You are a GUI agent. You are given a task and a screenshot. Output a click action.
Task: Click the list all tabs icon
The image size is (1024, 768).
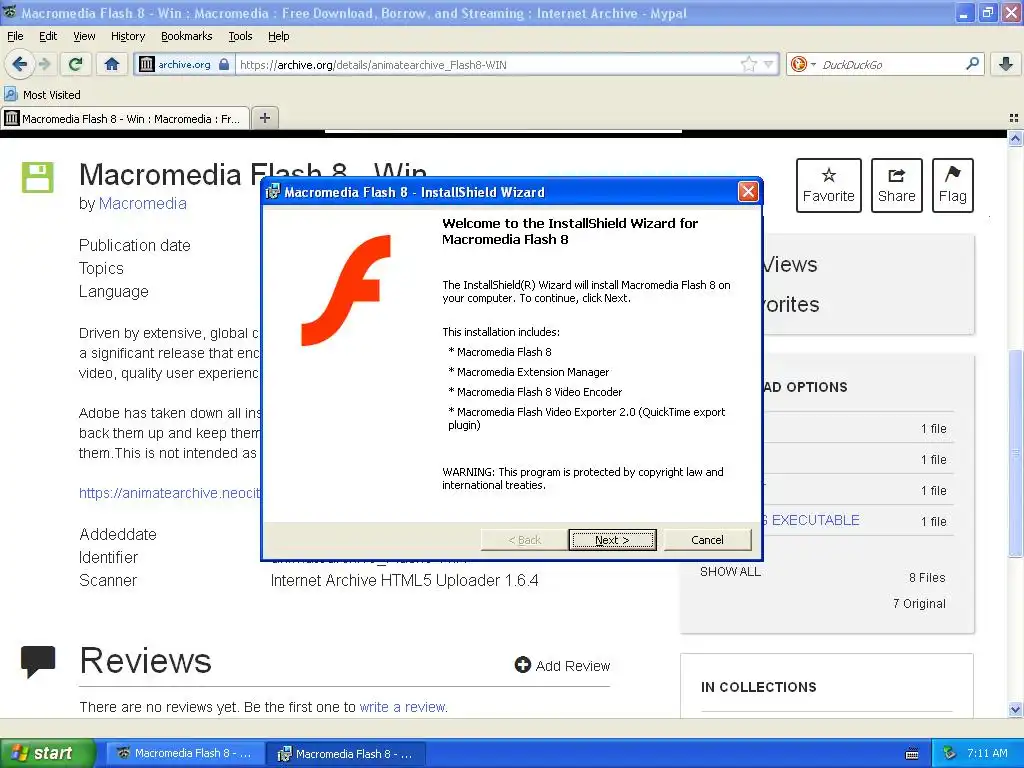point(1014,118)
